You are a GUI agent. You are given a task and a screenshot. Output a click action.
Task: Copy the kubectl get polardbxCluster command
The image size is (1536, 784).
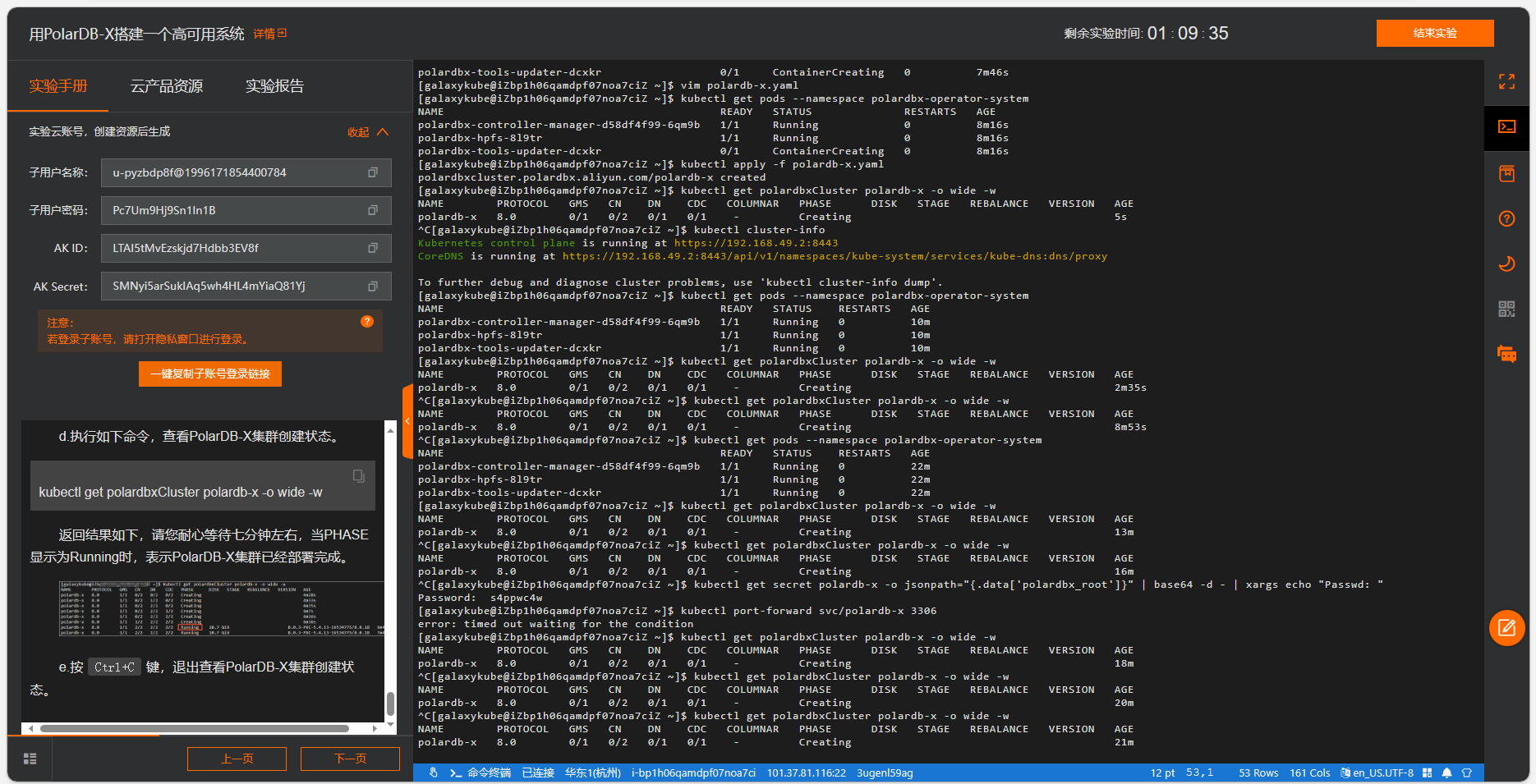(359, 475)
